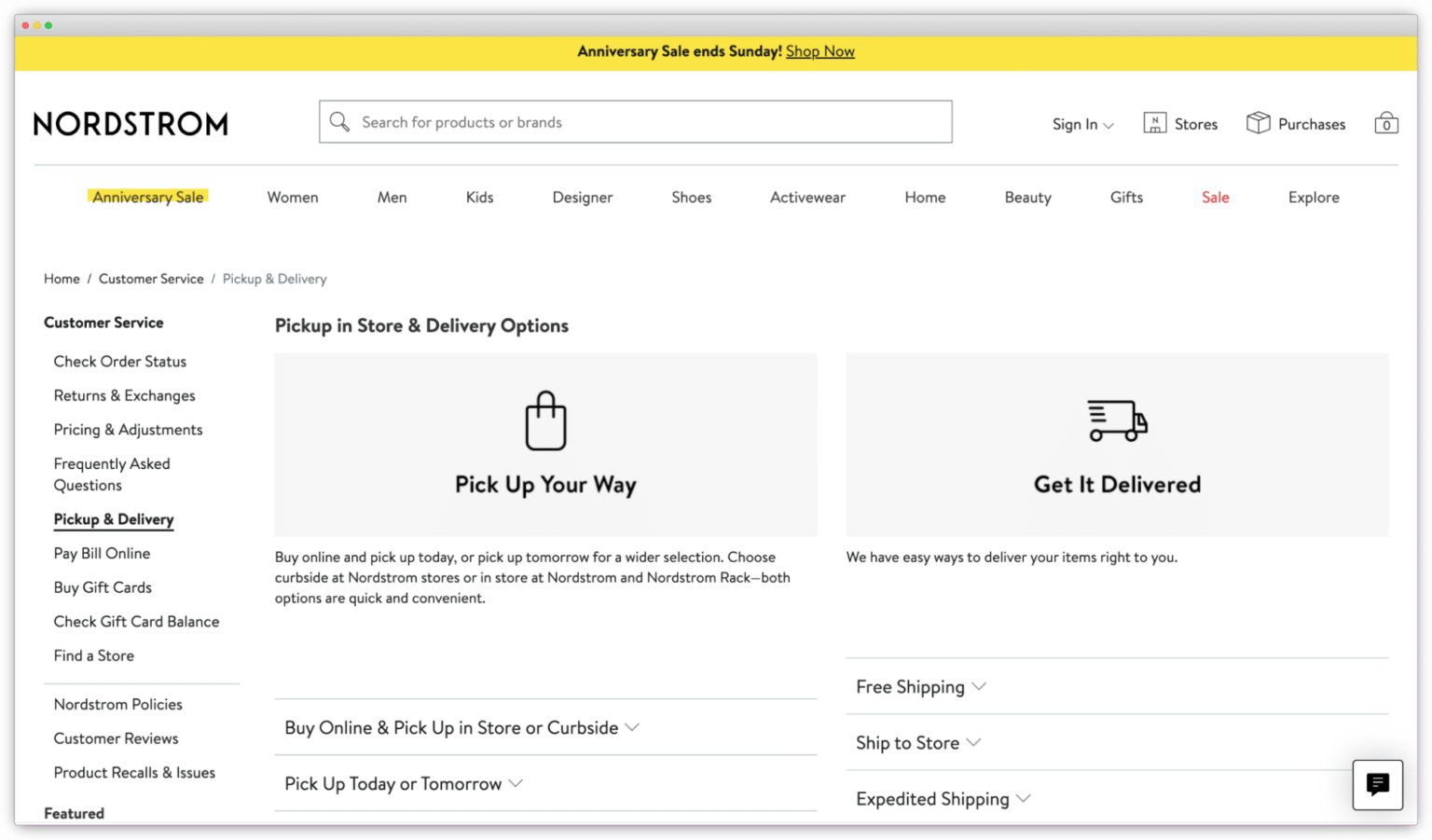The image size is (1432, 840).
Task: Click the search magnifier icon
Action: click(339, 121)
